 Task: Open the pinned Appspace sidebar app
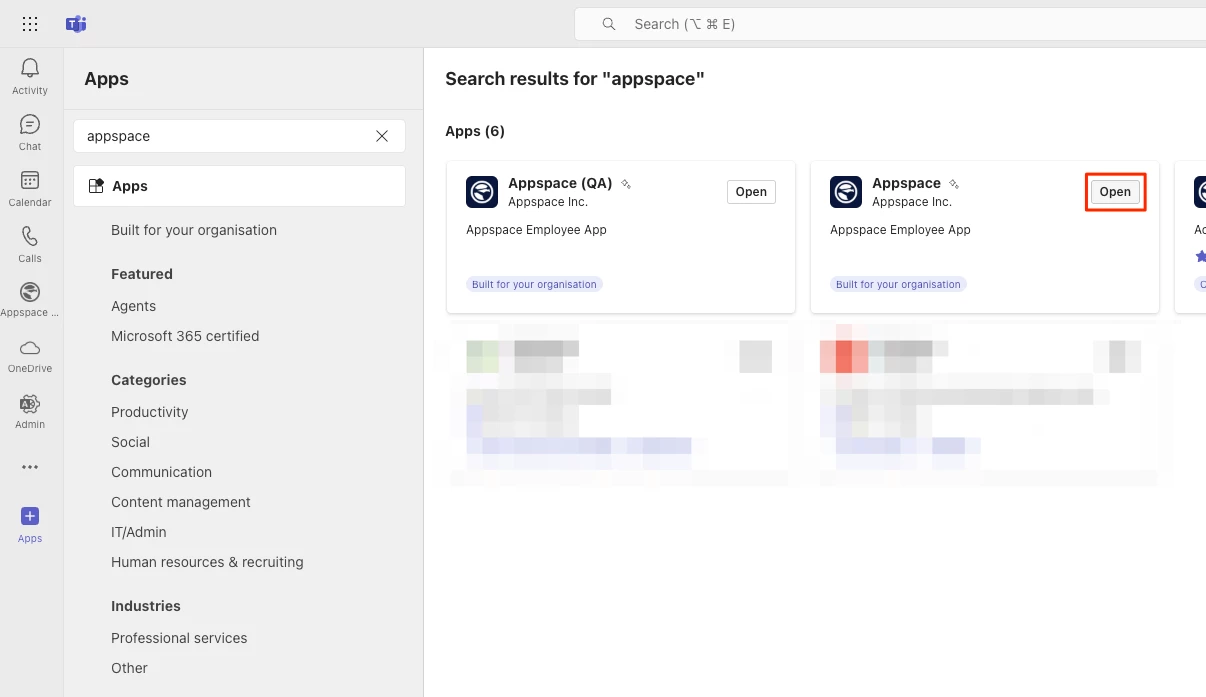[x=30, y=299]
